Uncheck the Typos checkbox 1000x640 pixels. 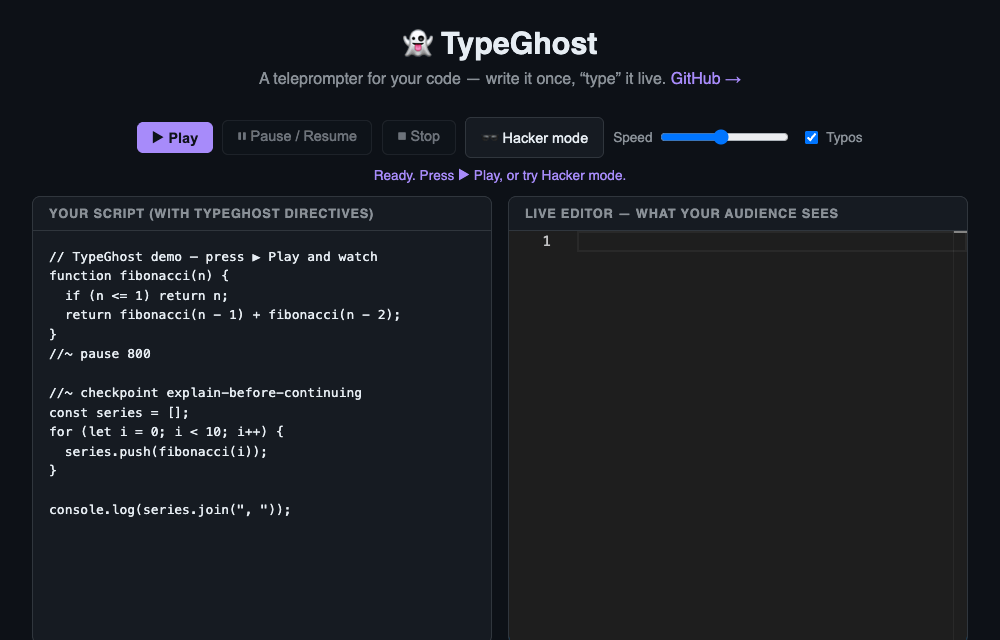(x=811, y=138)
